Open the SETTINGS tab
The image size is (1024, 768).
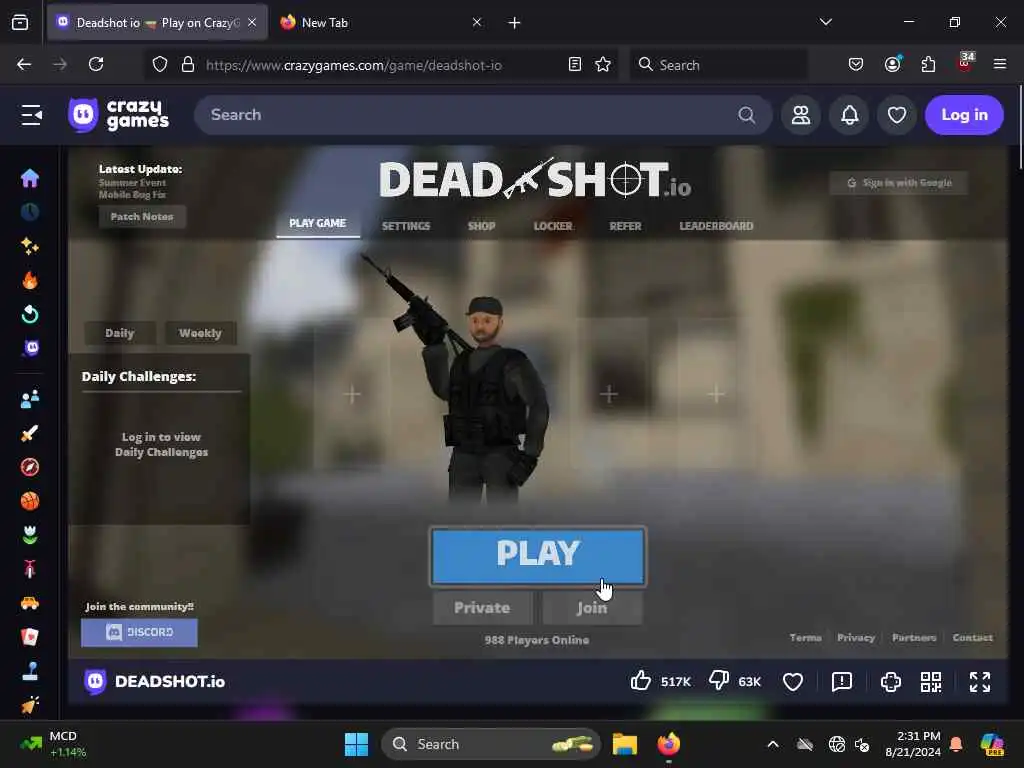pos(406,226)
